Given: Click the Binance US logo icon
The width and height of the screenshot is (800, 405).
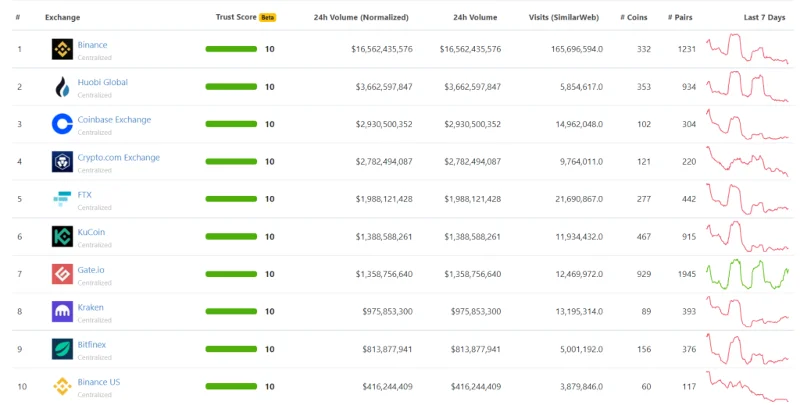Looking at the screenshot, I should point(62,386).
